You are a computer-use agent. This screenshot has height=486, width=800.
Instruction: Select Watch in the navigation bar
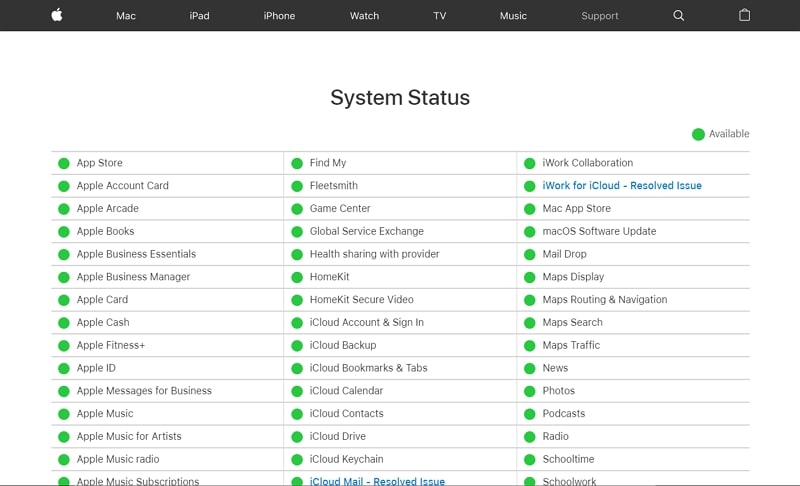pyautogui.click(x=365, y=16)
